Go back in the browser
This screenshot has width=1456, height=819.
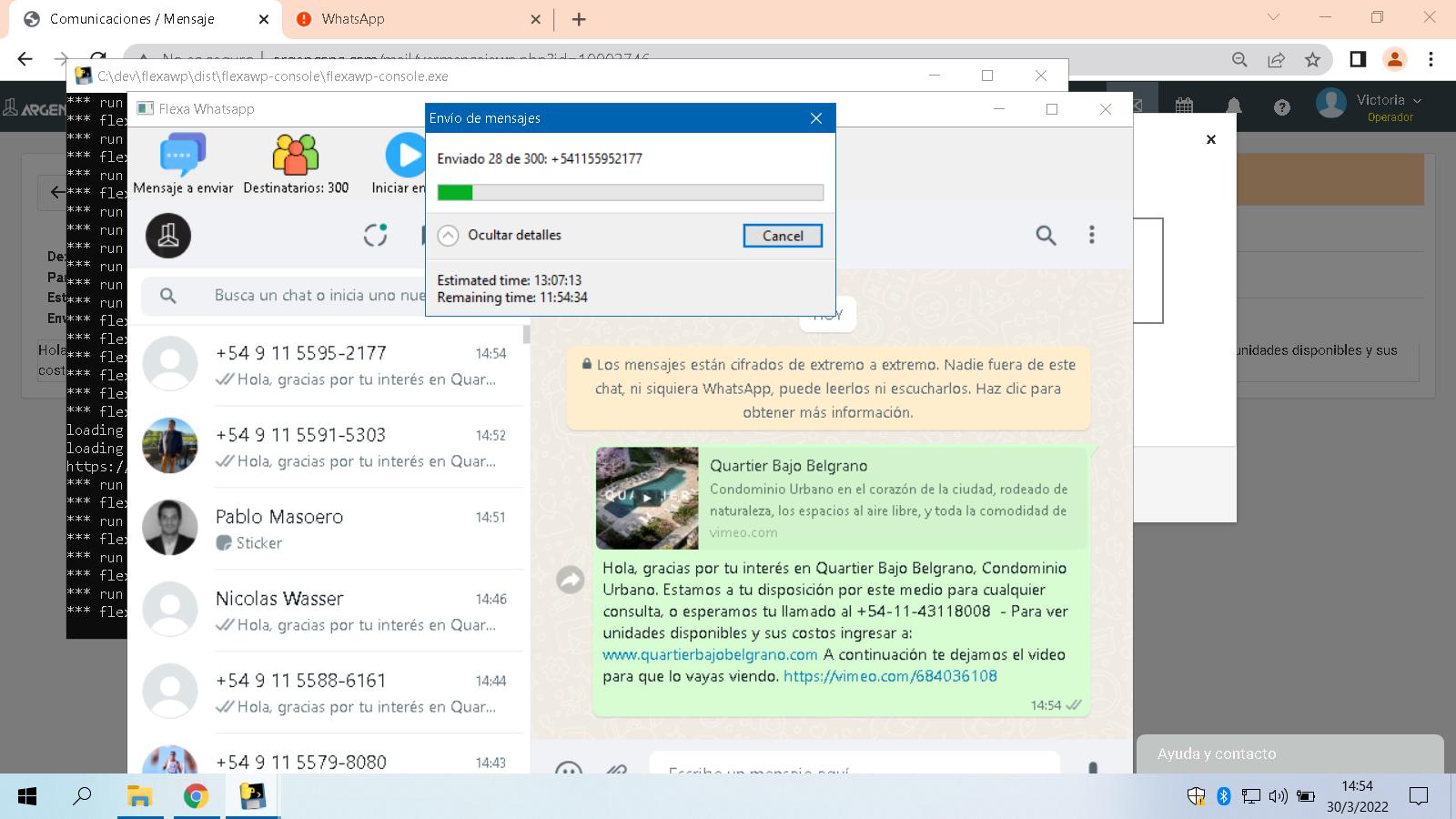25,59
